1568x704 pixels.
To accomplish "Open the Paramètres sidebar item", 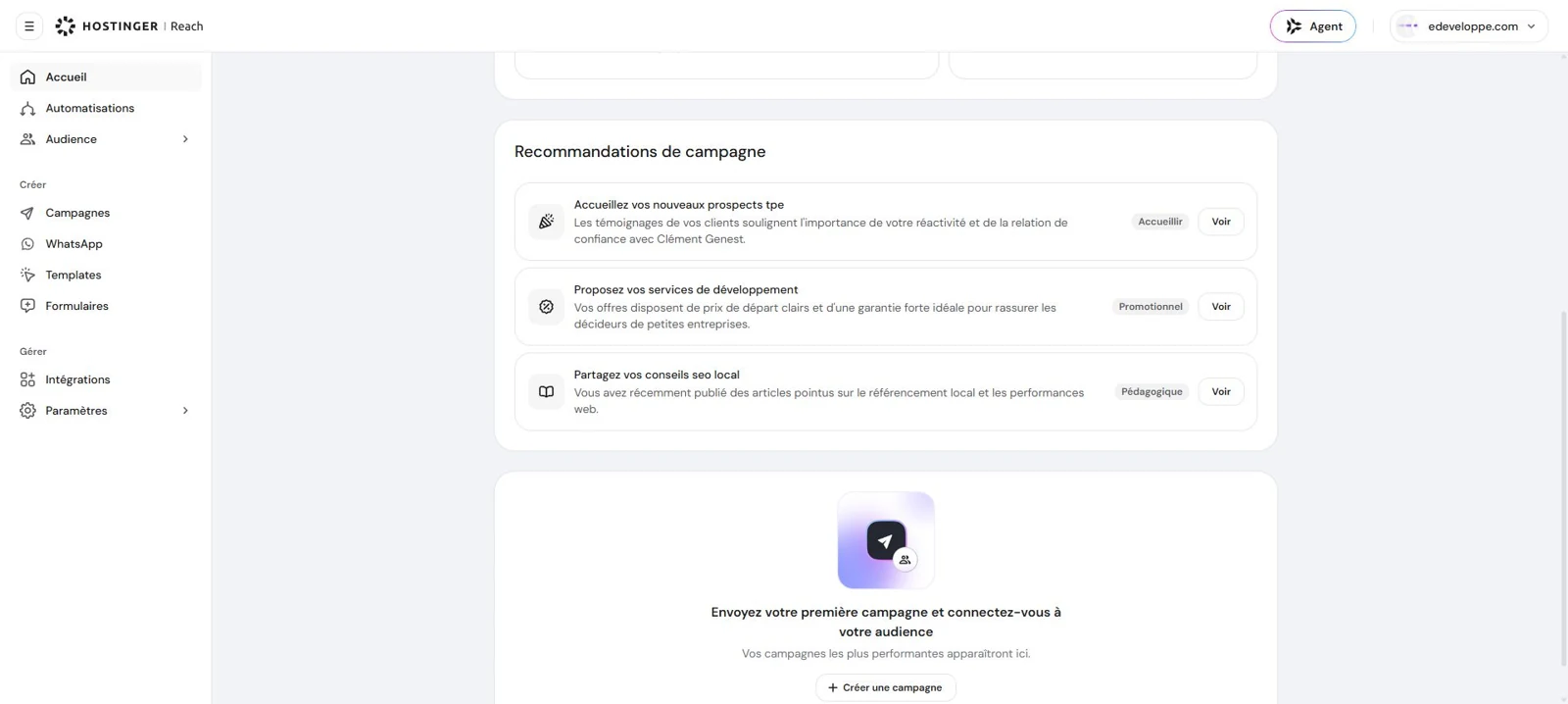I will (x=106, y=411).
